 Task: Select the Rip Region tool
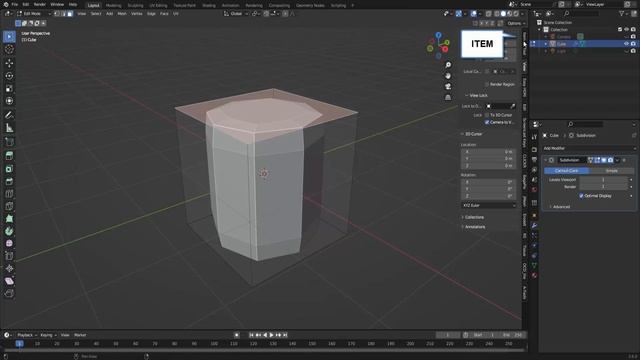9,293
